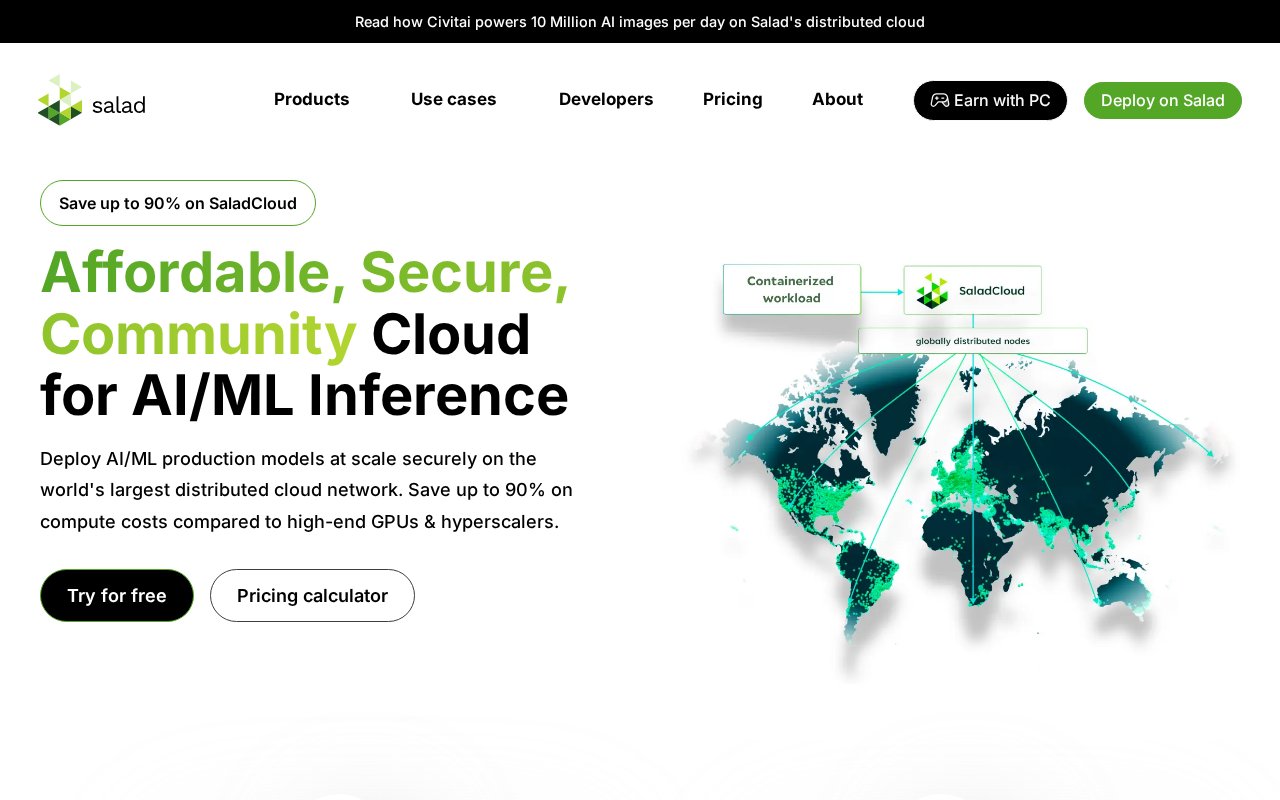Click the Try for free button
Image resolution: width=1280 pixels, height=800 pixels.
(117, 596)
